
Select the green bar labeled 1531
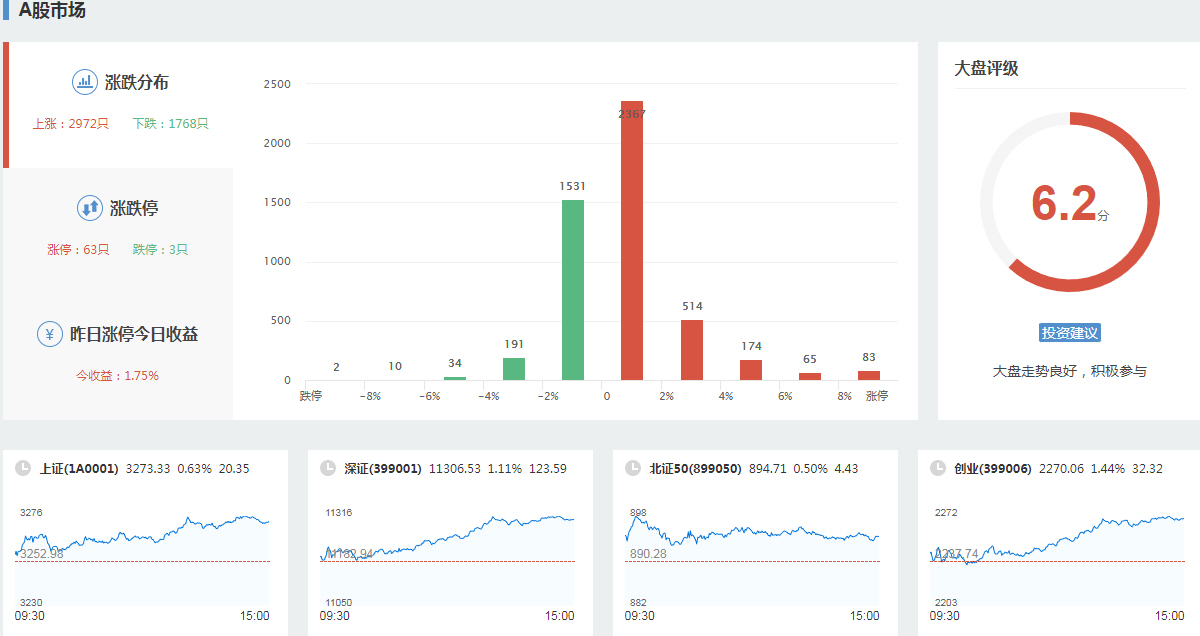click(x=573, y=290)
